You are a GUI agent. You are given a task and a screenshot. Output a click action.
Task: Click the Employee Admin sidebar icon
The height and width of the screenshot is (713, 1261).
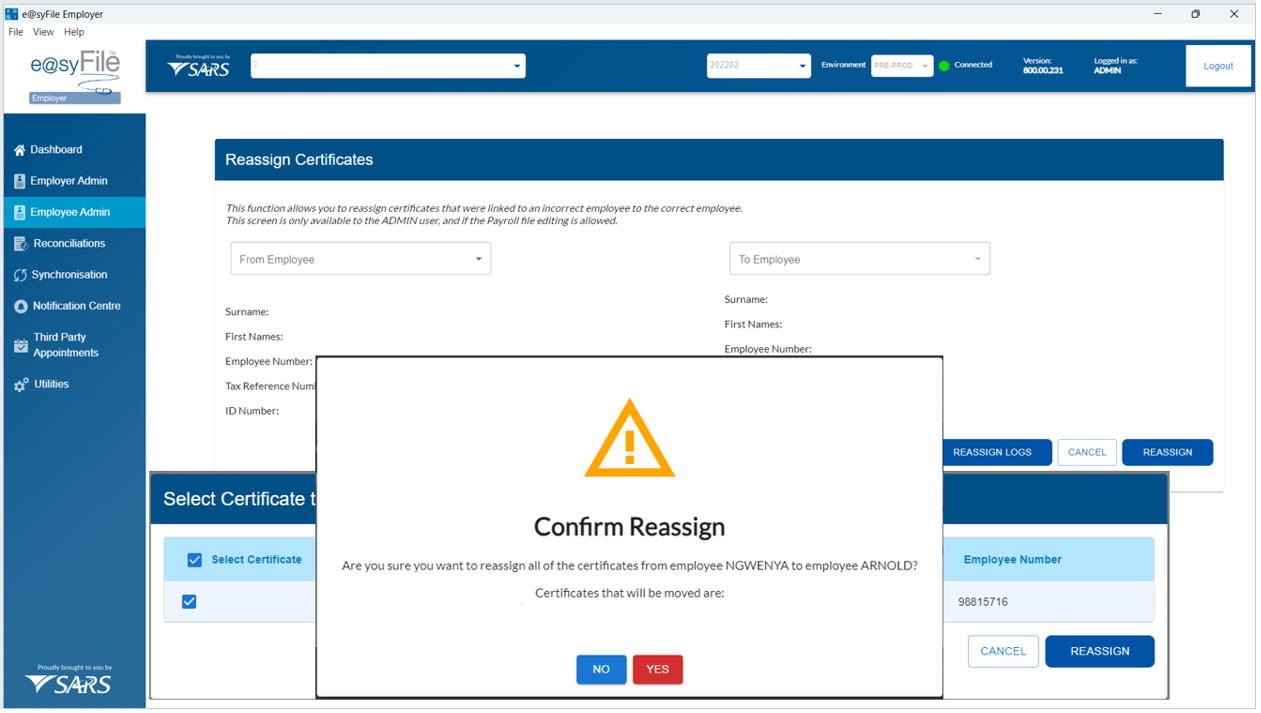tap(19, 212)
